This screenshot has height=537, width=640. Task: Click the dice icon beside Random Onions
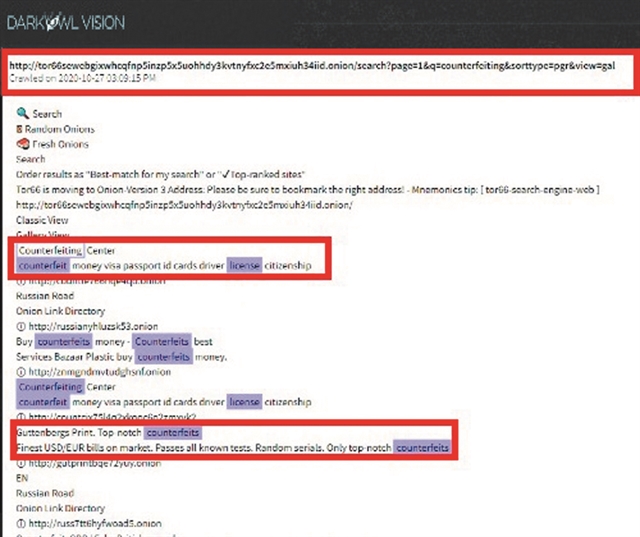click(x=20, y=129)
